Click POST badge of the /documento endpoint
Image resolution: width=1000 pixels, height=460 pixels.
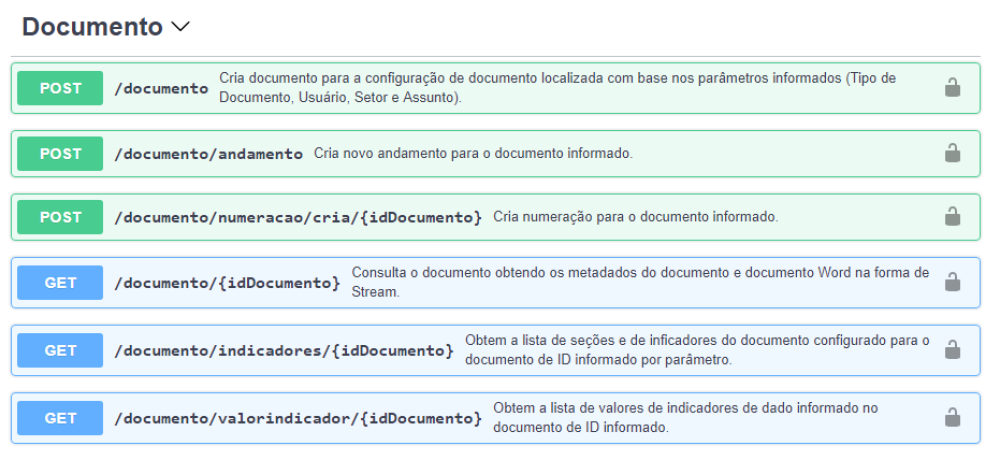[x=60, y=88]
